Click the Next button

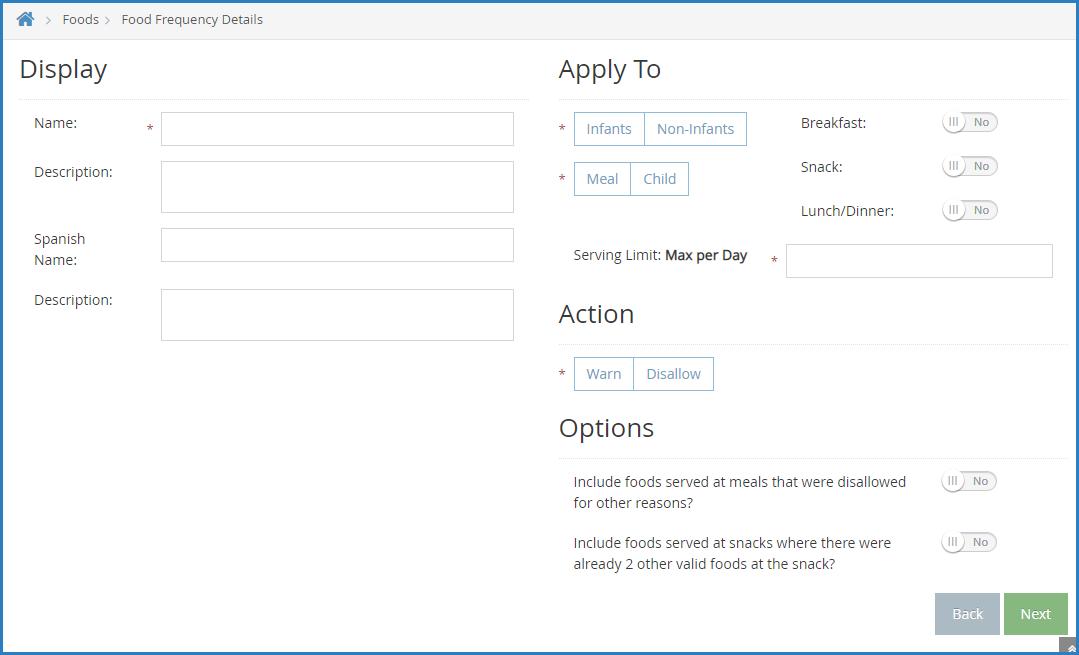pos(1036,614)
